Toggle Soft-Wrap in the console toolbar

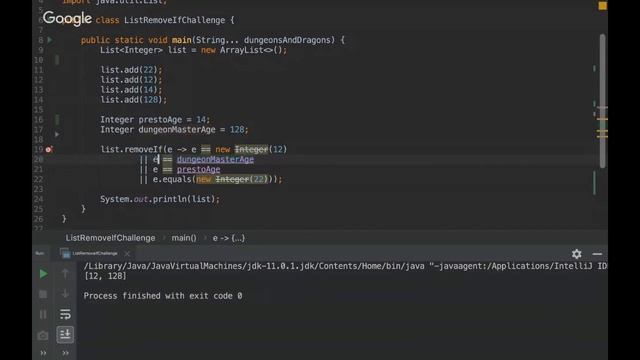[x=65, y=314]
